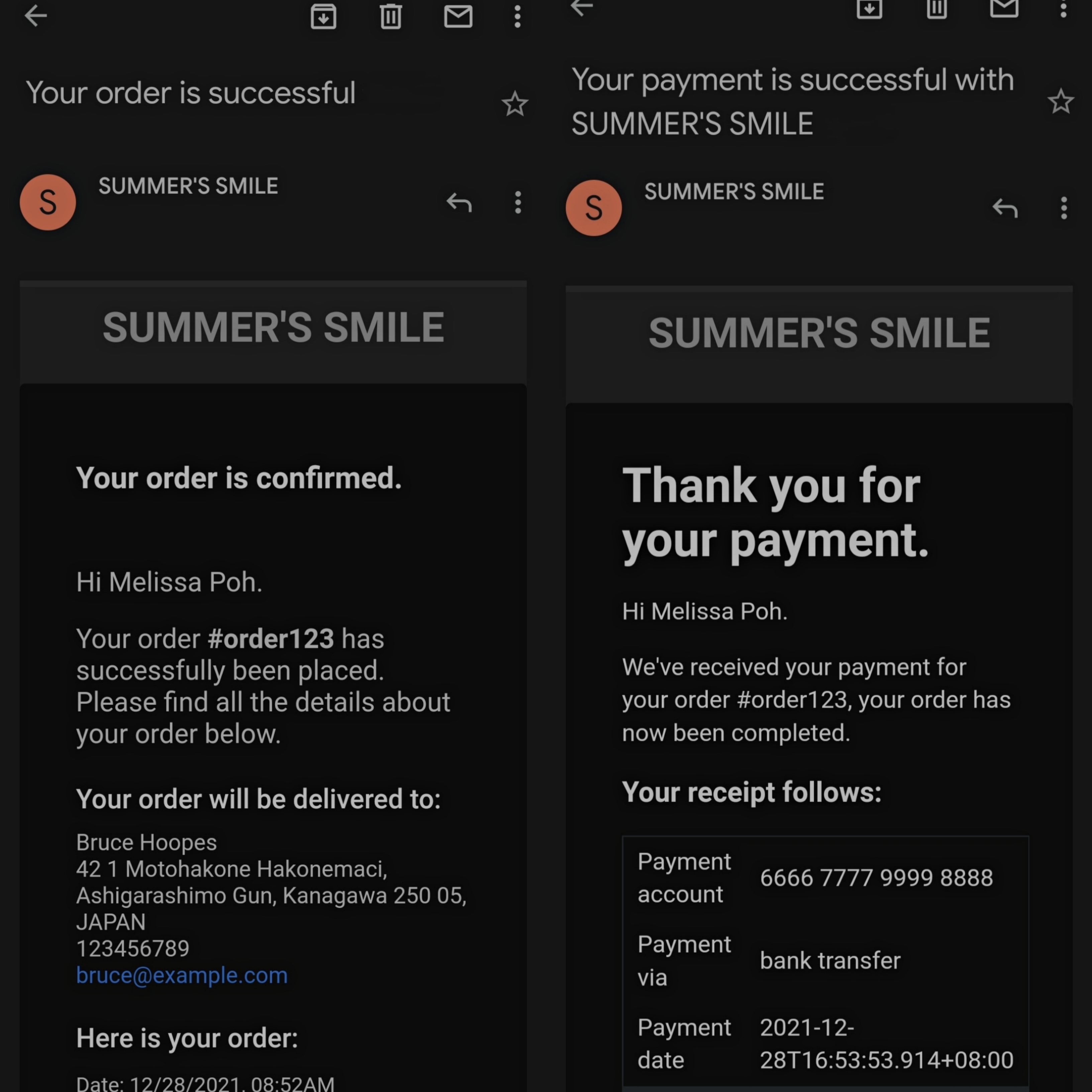This screenshot has height=1092, width=1092.
Task: Reply to the payment receipt message
Action: 1005,208
